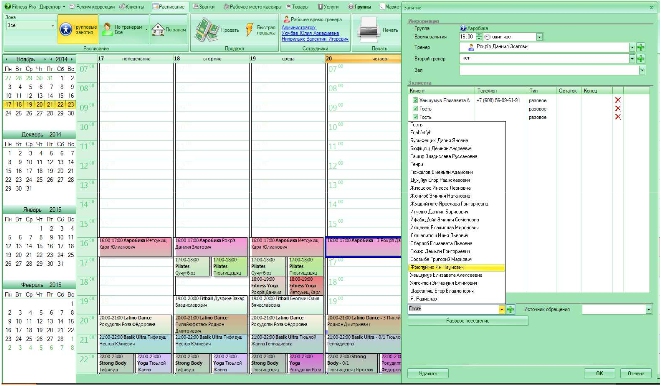
Task: Toggle the second guest row checkbox
Action: point(415,109)
